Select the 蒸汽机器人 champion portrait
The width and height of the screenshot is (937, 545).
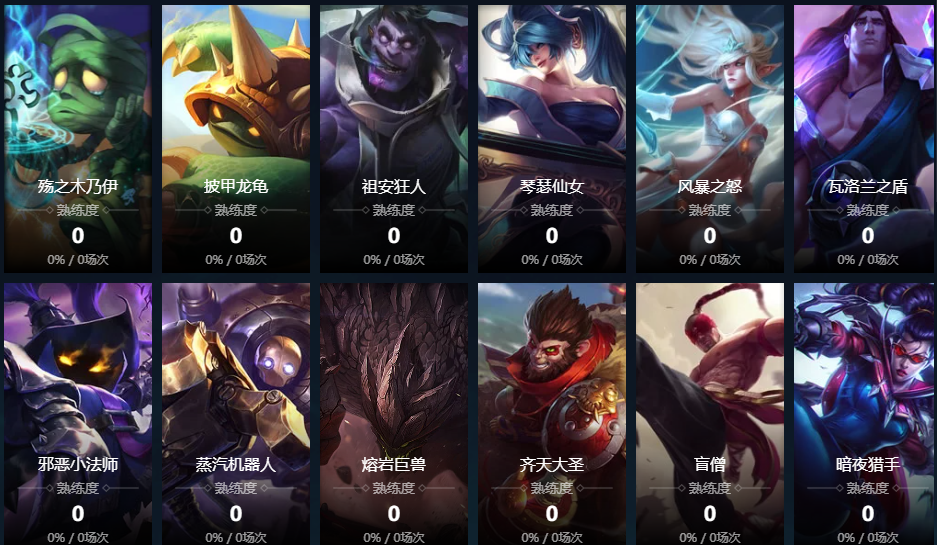(235, 414)
